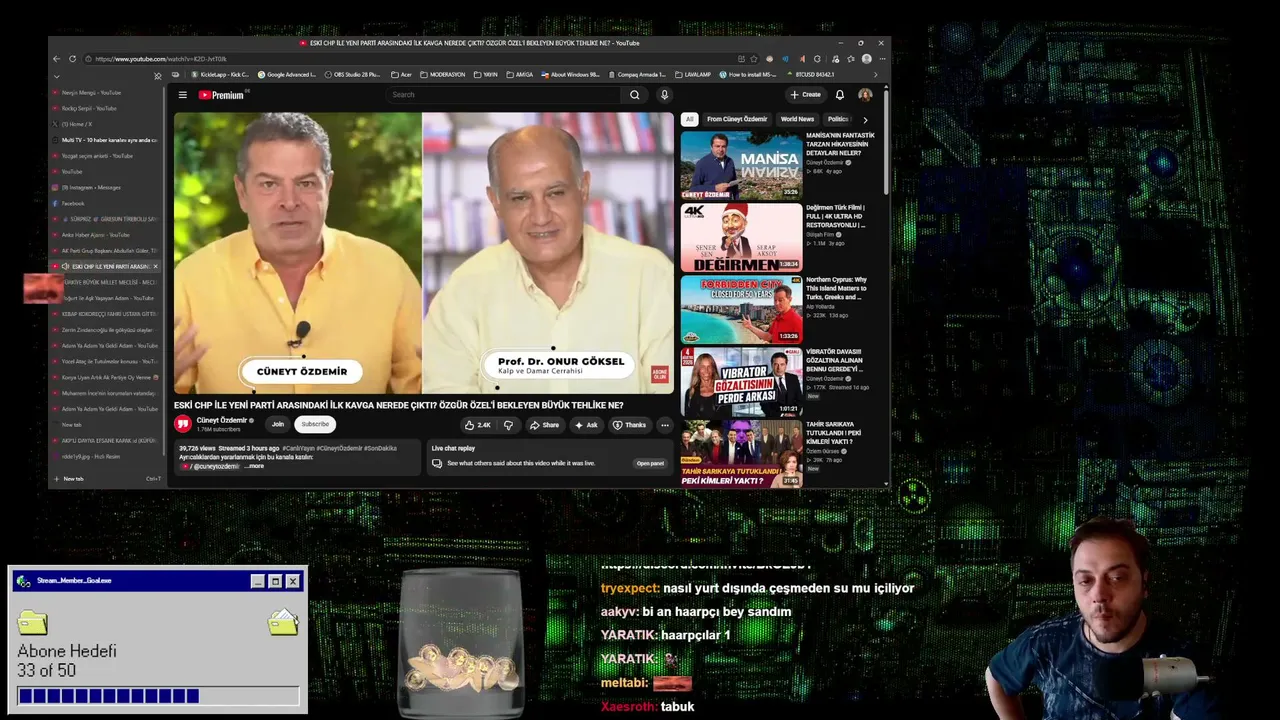Click the site info icon in address bar
1280x720 pixels.
(88, 59)
